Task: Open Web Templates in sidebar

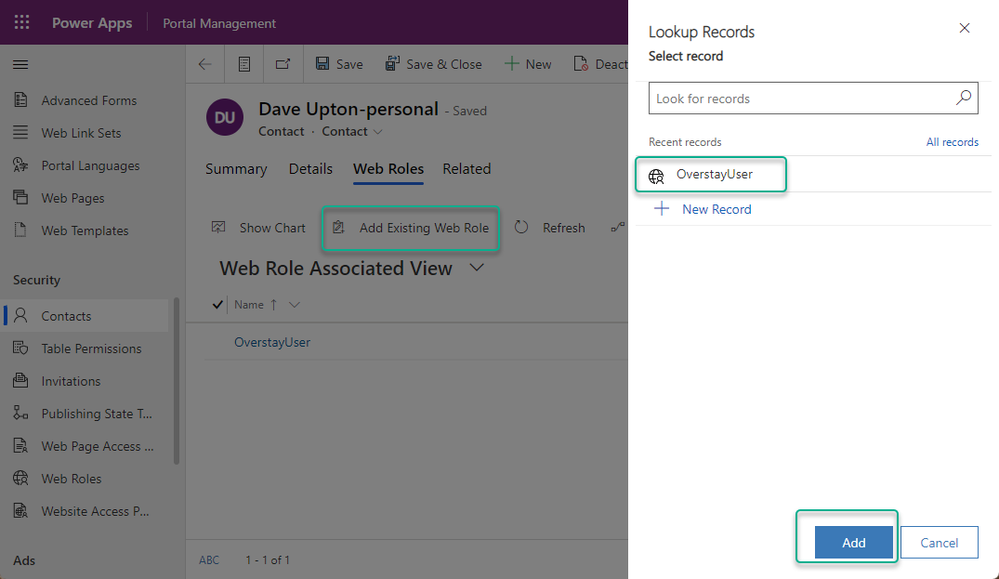Action: pos(85,231)
